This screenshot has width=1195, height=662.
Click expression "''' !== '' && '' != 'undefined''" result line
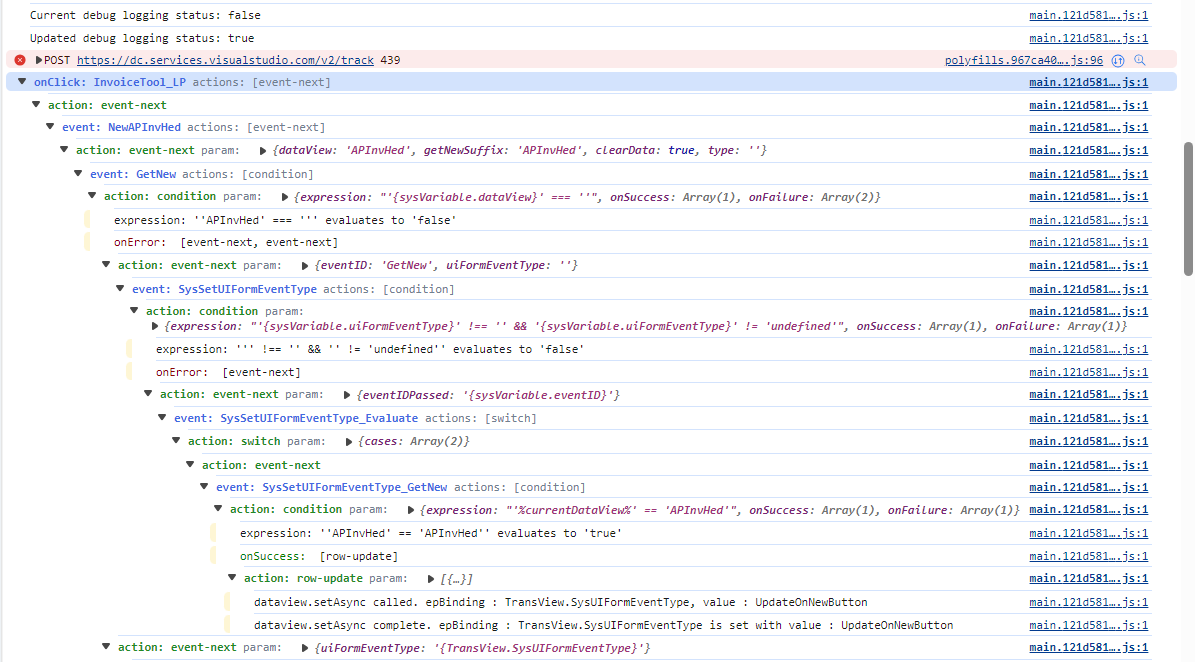coord(370,349)
